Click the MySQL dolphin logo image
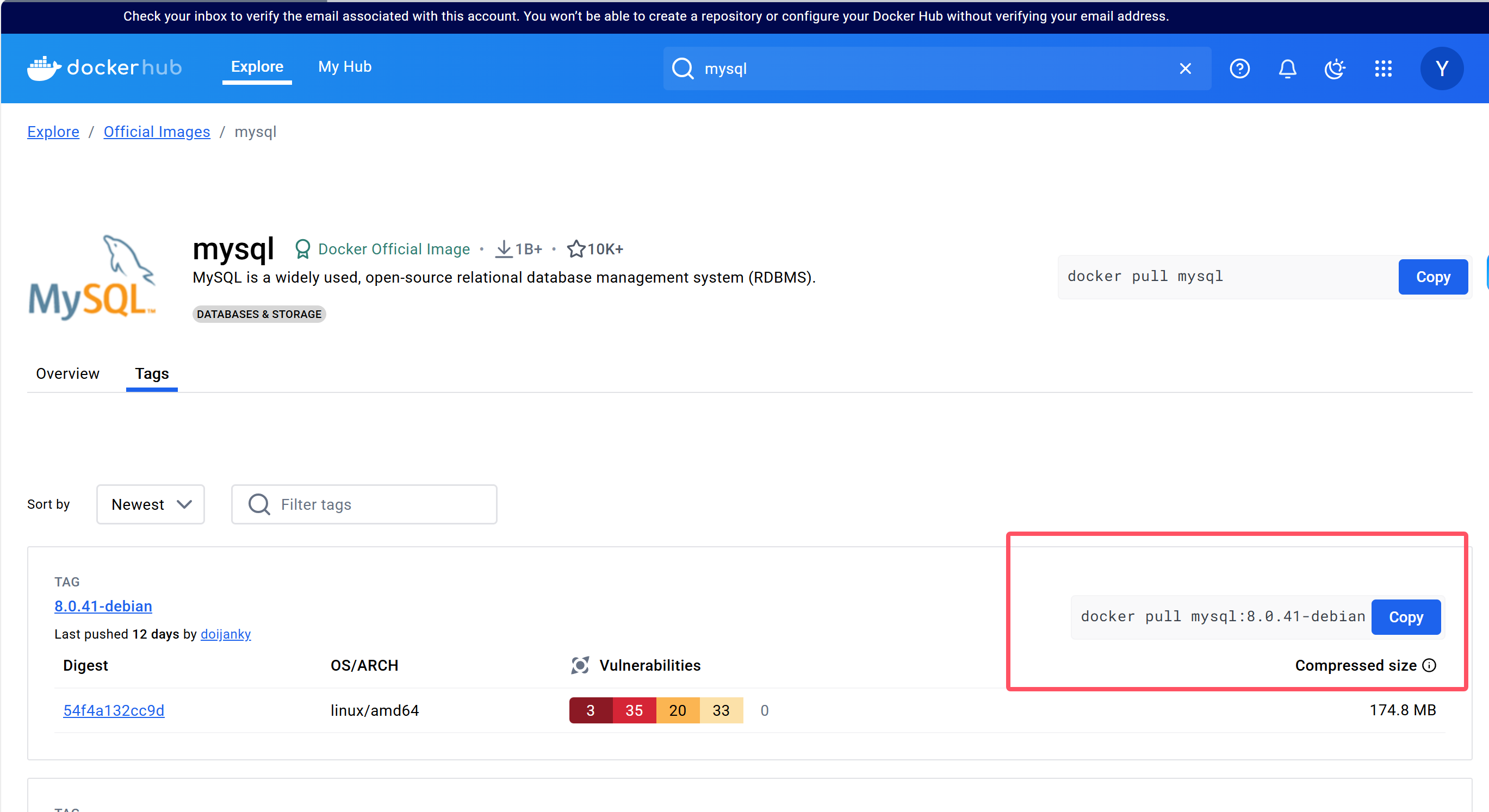Viewport: 1489px width, 812px height. [92, 278]
